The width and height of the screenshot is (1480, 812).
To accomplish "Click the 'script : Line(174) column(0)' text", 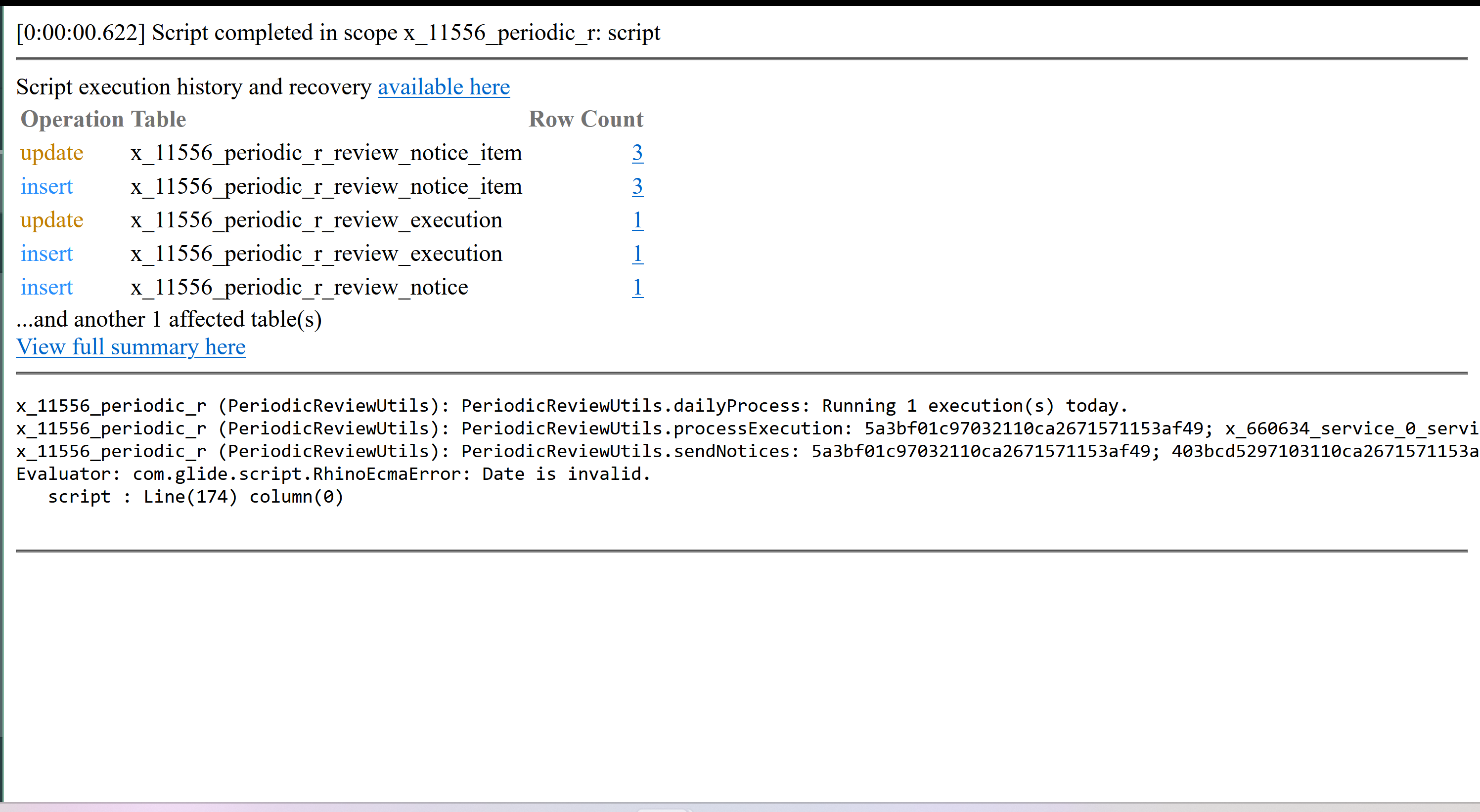I will click(195, 497).
